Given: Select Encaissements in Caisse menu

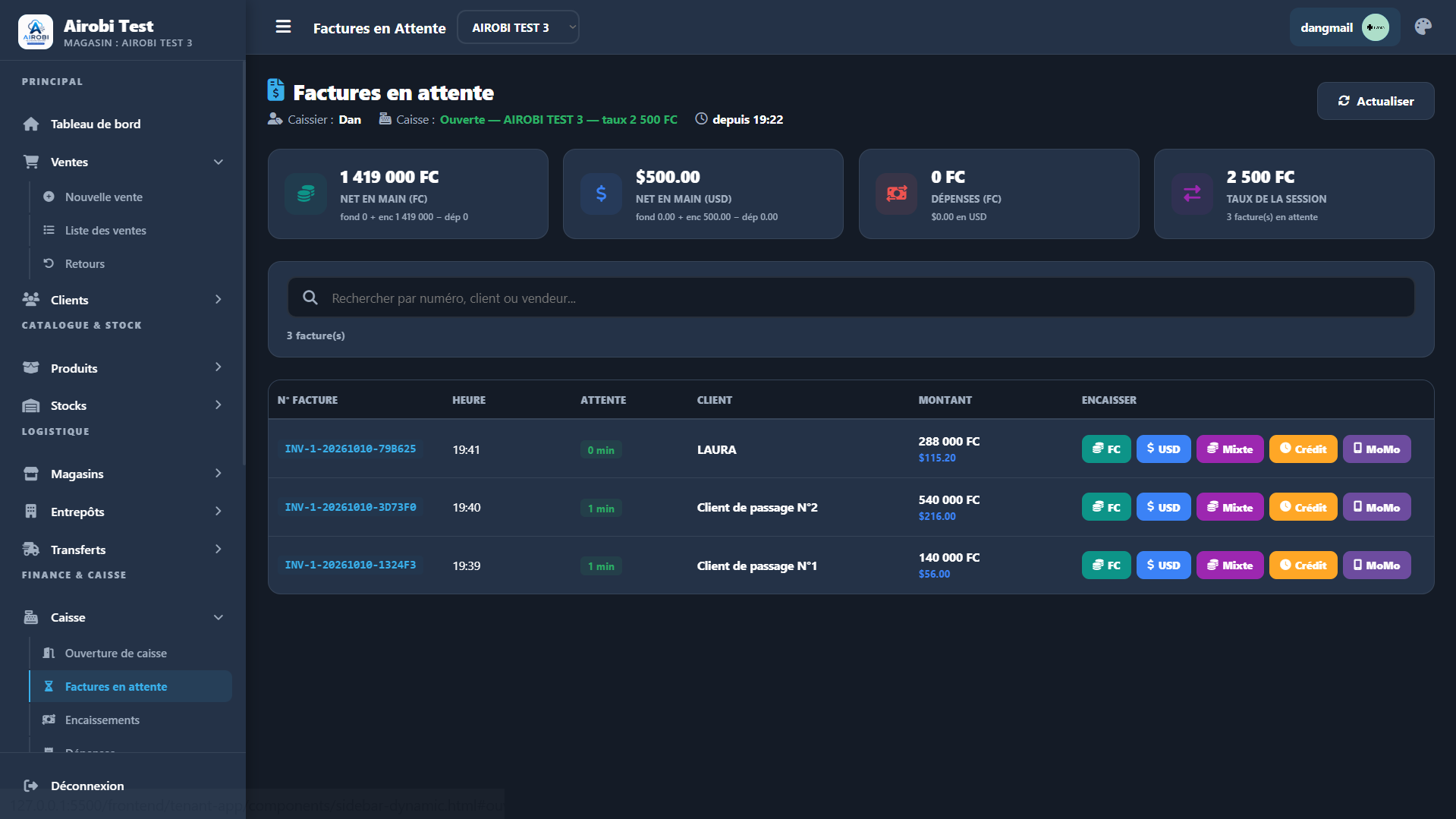Looking at the screenshot, I should [x=131, y=720].
